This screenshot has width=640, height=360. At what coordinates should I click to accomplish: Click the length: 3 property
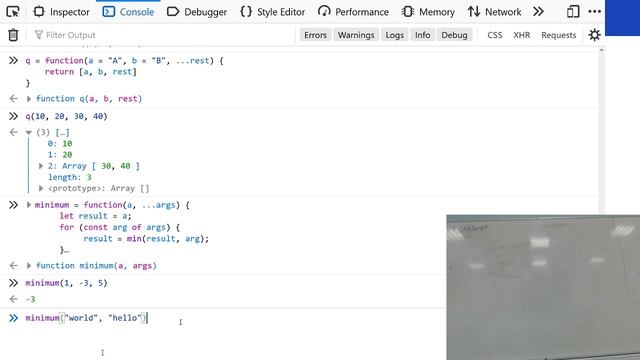click(x=69, y=177)
